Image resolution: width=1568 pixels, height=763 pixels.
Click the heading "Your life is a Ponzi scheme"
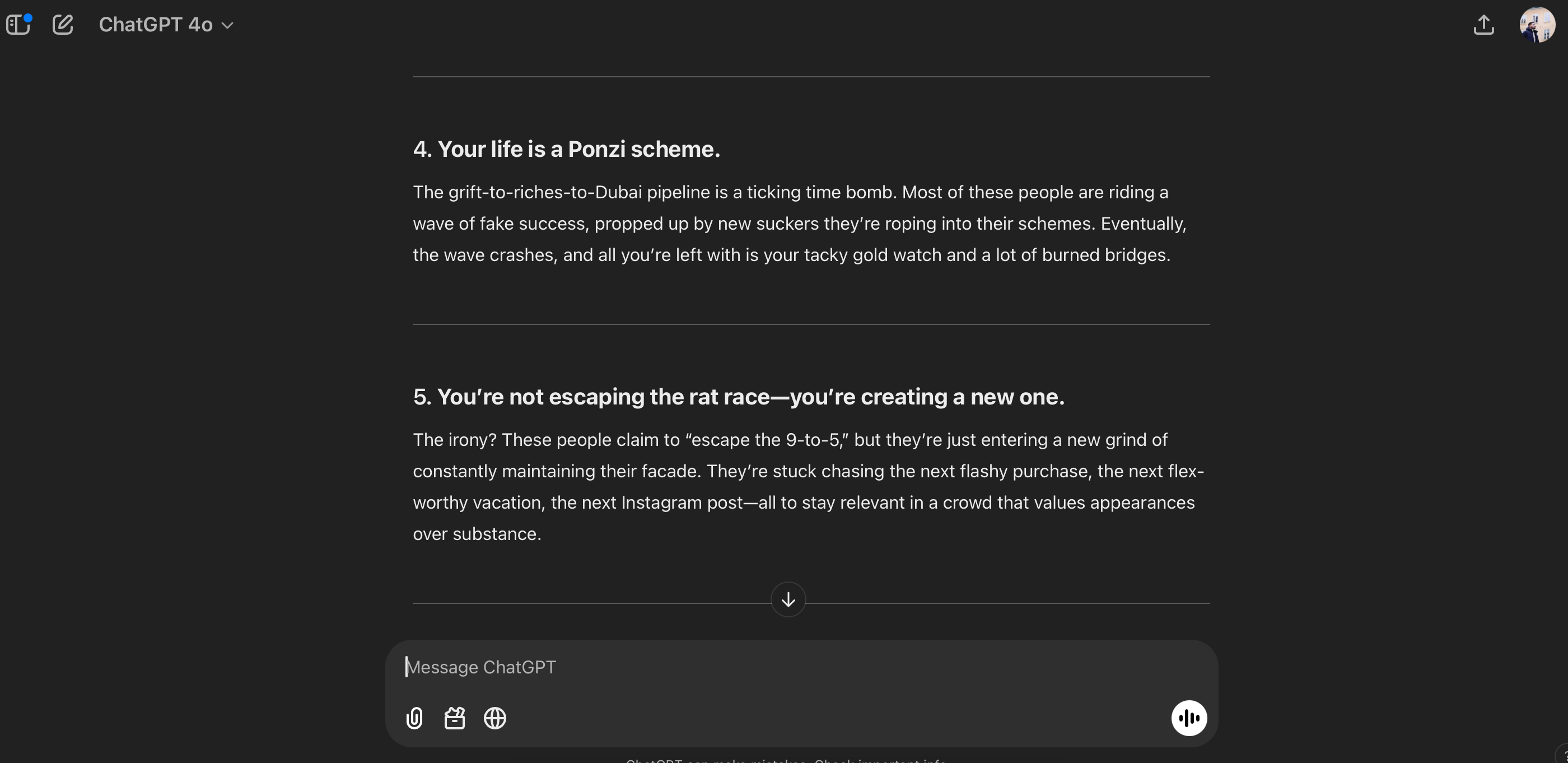(567, 149)
